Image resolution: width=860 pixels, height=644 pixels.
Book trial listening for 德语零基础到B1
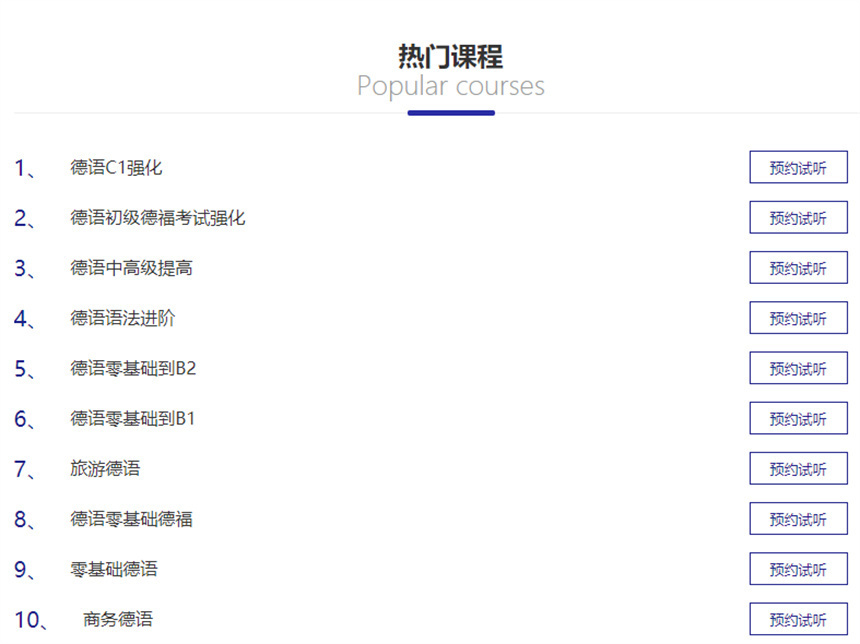(798, 418)
